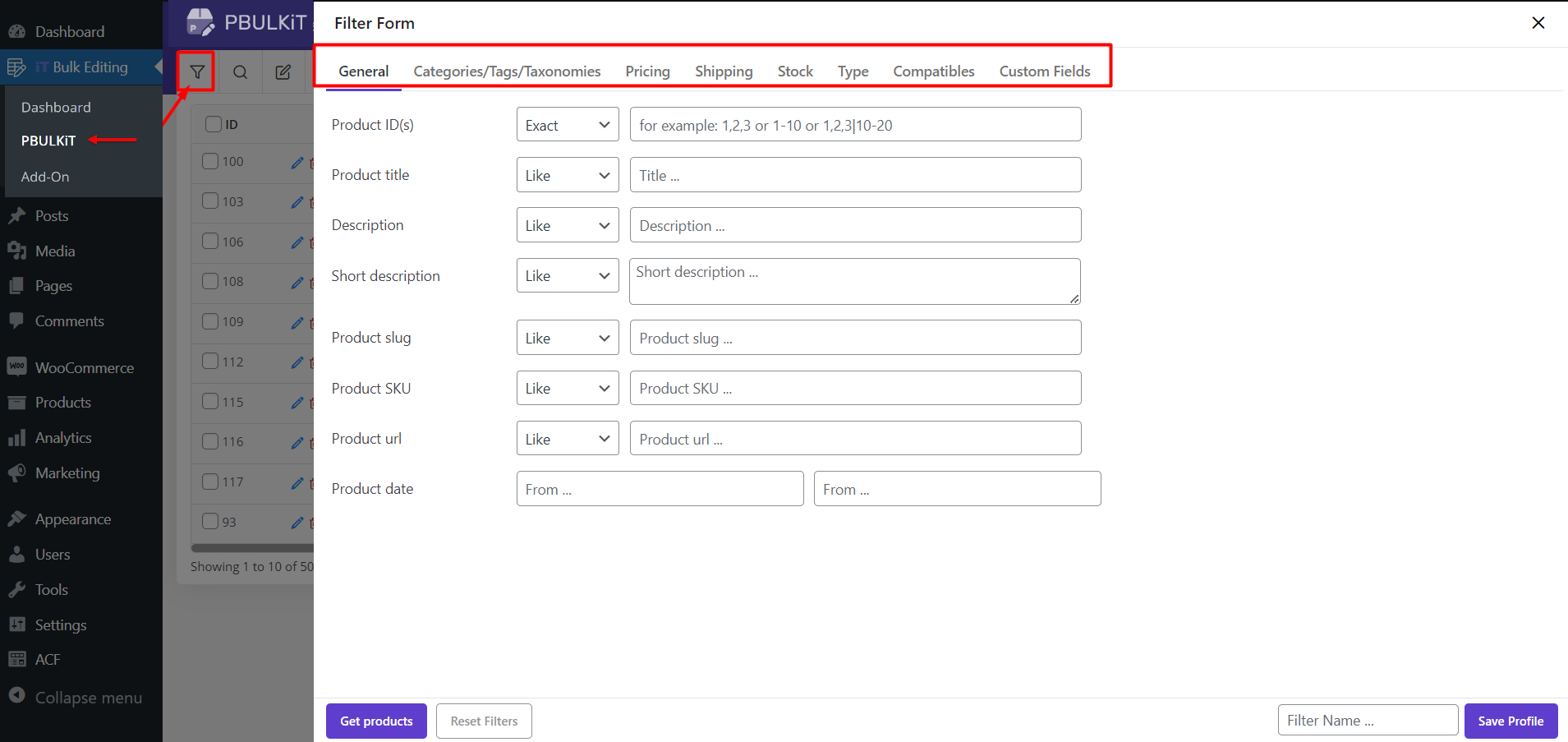Open the Settings sidebar item
Screen dimensions: 1568x742
click(60, 625)
